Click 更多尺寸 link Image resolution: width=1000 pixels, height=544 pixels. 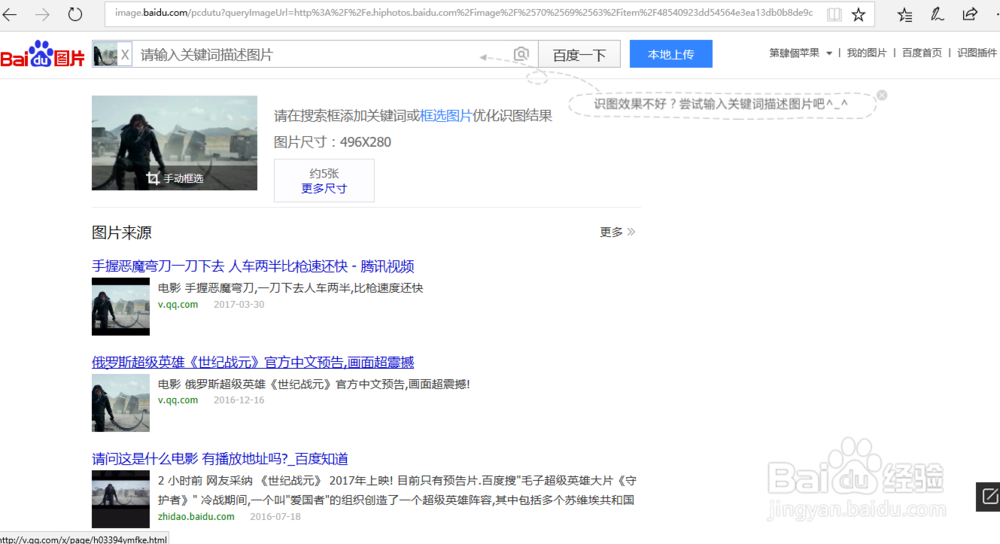[324, 189]
